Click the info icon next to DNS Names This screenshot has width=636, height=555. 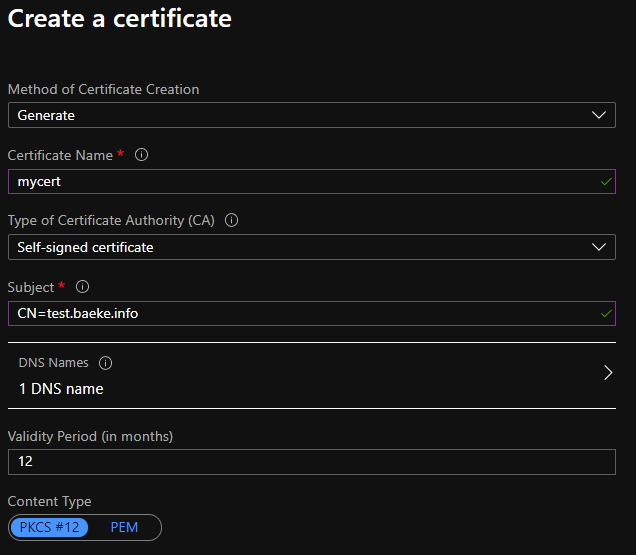coord(106,363)
